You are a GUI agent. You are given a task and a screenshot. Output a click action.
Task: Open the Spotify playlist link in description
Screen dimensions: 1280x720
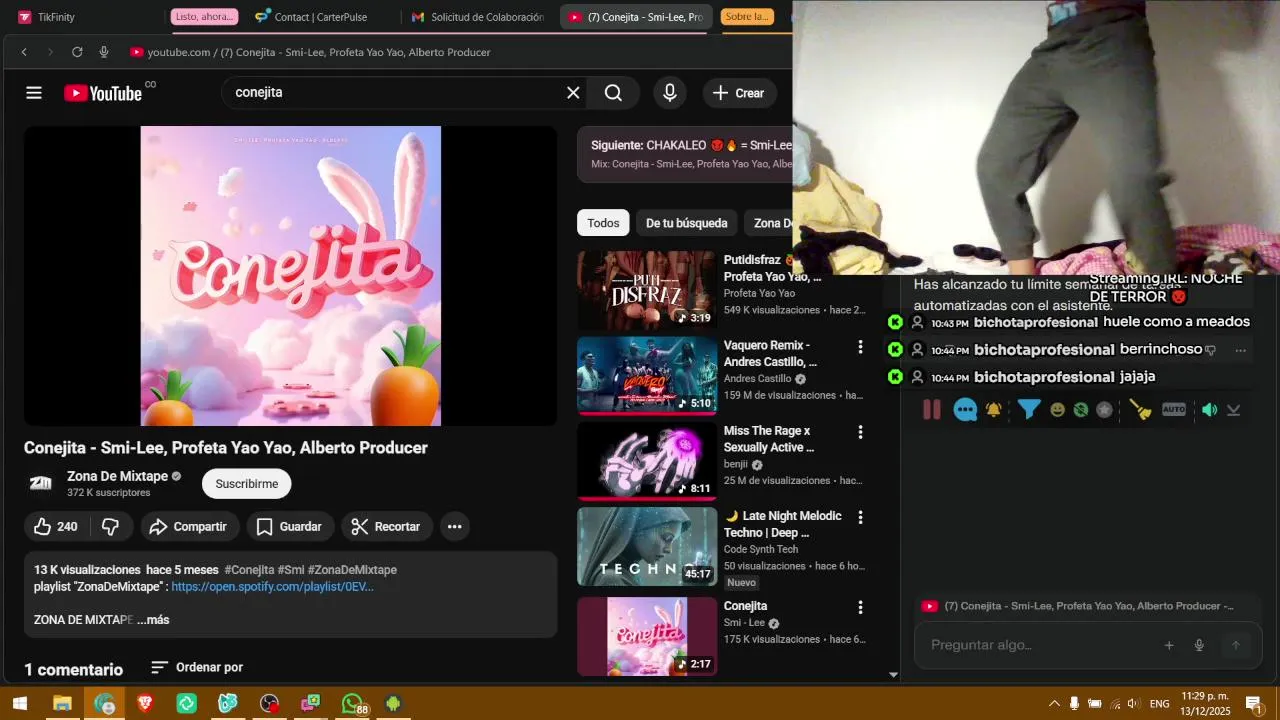pos(272,587)
